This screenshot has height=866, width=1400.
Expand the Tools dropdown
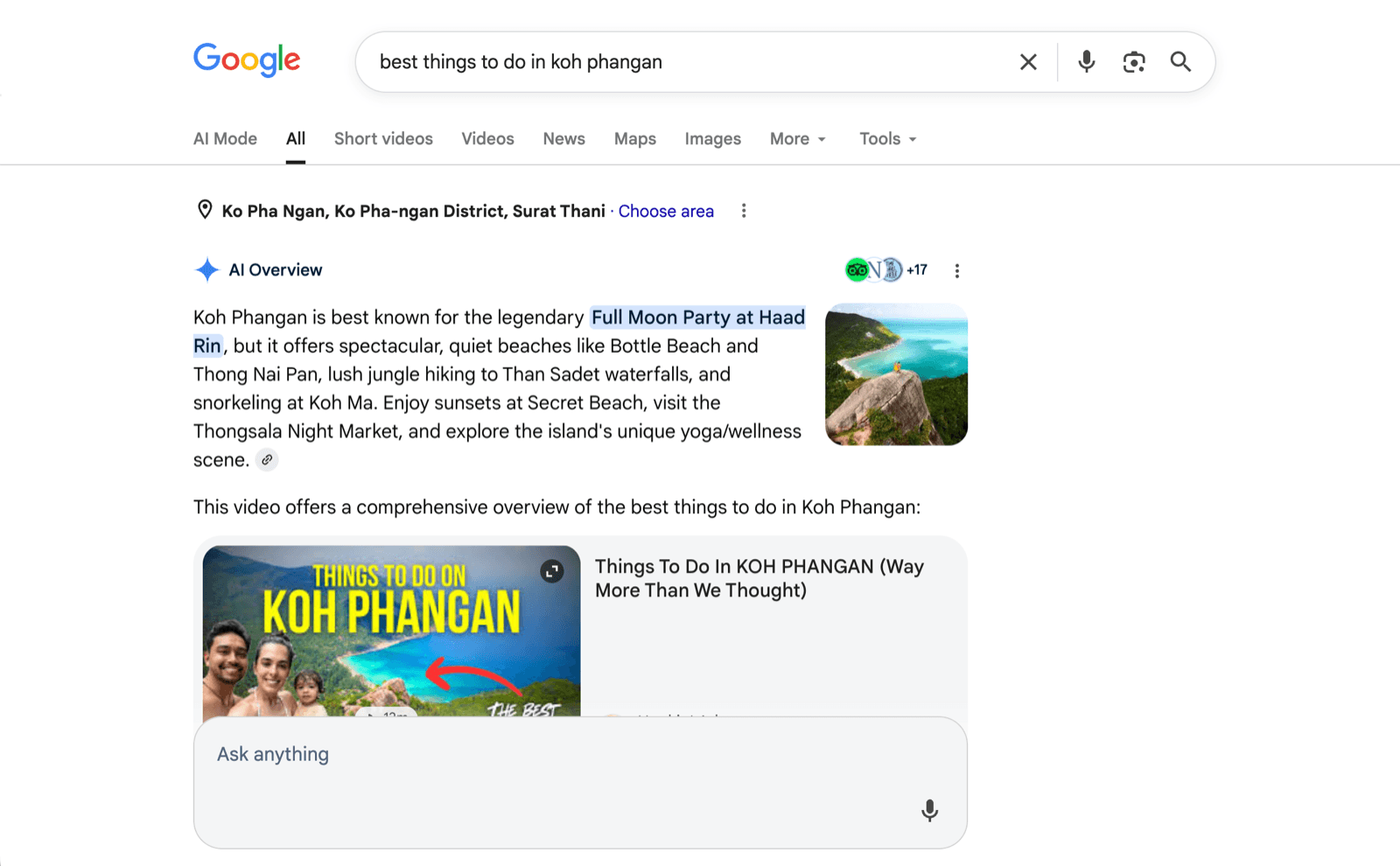click(887, 139)
